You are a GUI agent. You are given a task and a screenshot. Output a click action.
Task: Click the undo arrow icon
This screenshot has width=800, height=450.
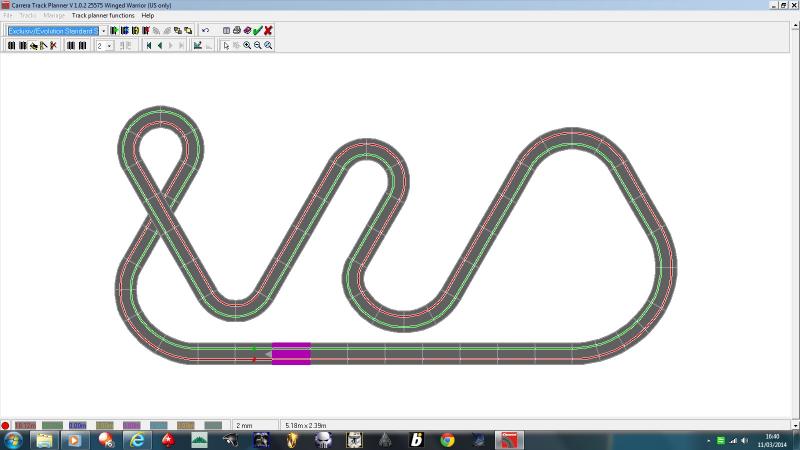(205, 31)
